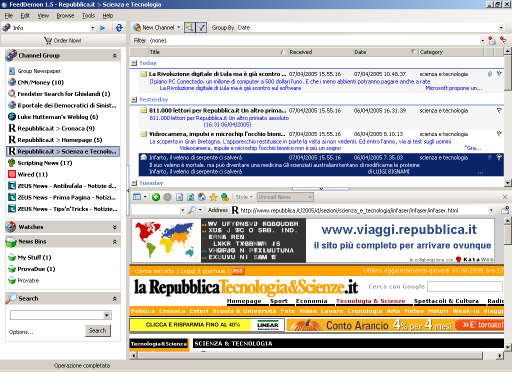Toggle the funnel filter button in toolbar
Screen dimensions: 512x372
pyautogui.click(x=201, y=28)
